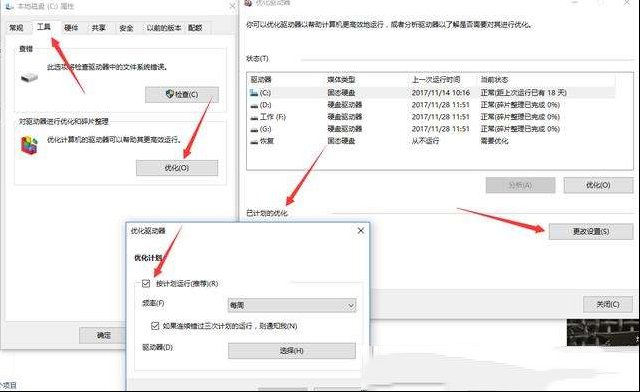Click the dropdown arrow of frequency combo

click(x=351, y=305)
